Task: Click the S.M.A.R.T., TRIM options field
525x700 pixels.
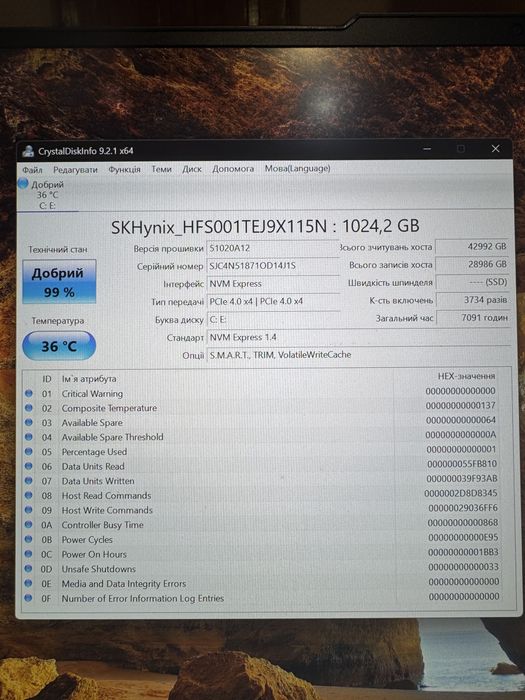Action: point(359,355)
